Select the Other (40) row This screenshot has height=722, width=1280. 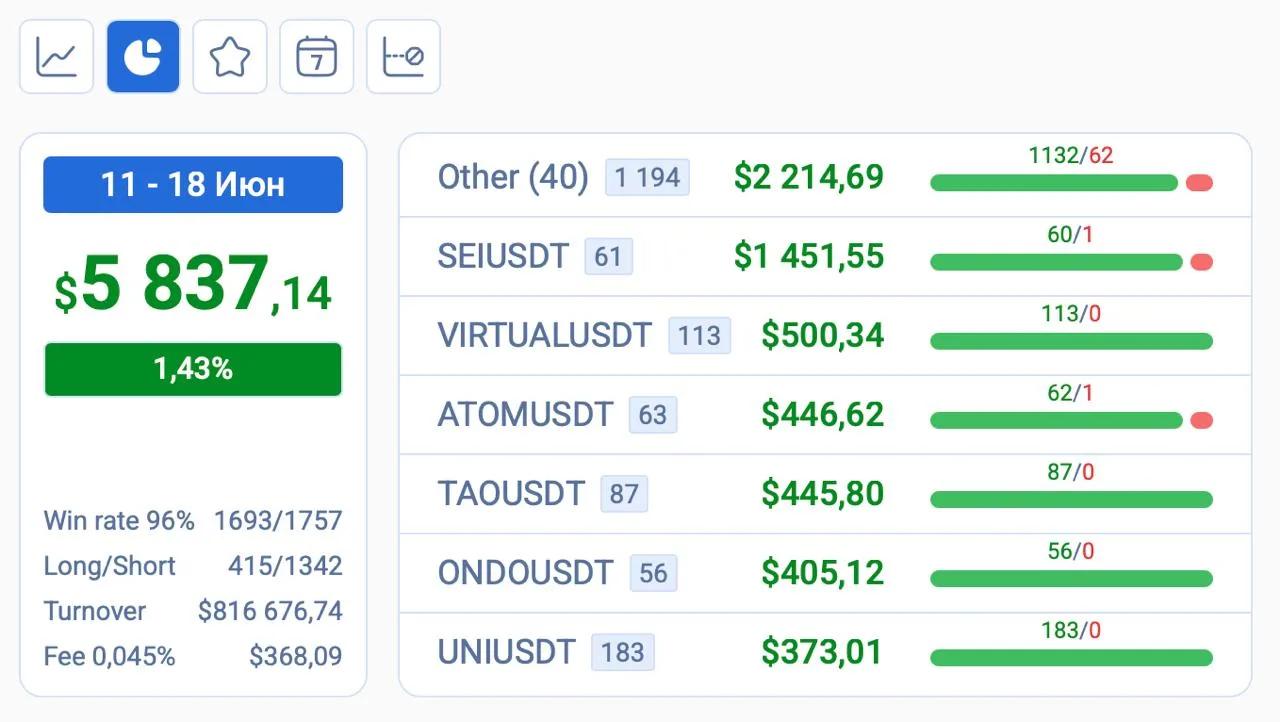click(825, 177)
